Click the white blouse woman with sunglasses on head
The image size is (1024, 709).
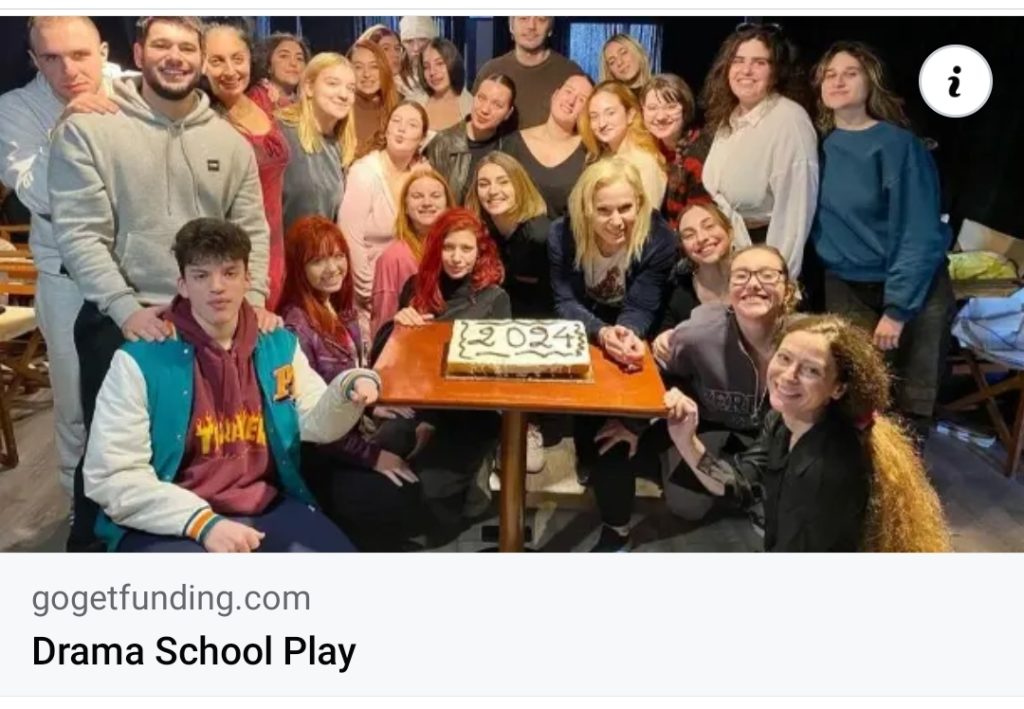pos(758,144)
